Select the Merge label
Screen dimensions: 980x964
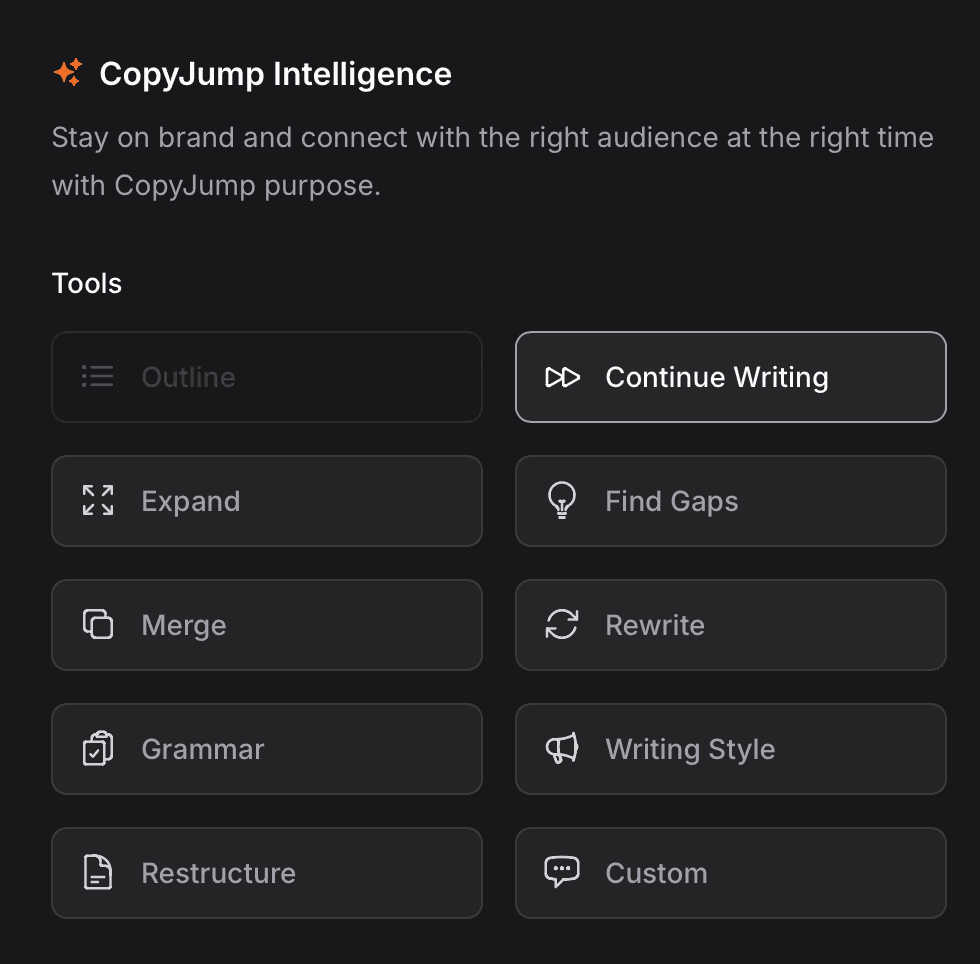[184, 625]
